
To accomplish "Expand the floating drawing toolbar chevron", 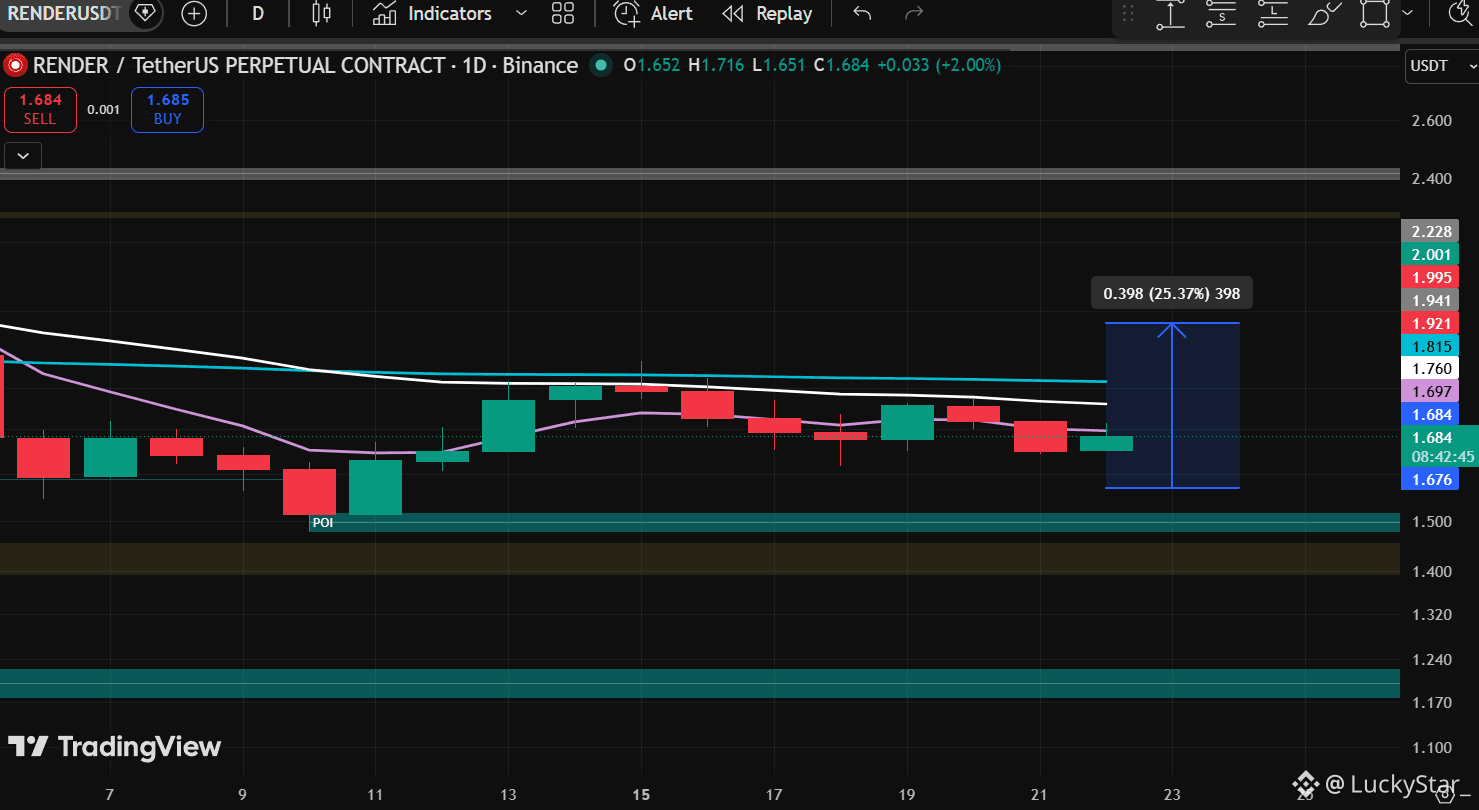I will [1408, 14].
